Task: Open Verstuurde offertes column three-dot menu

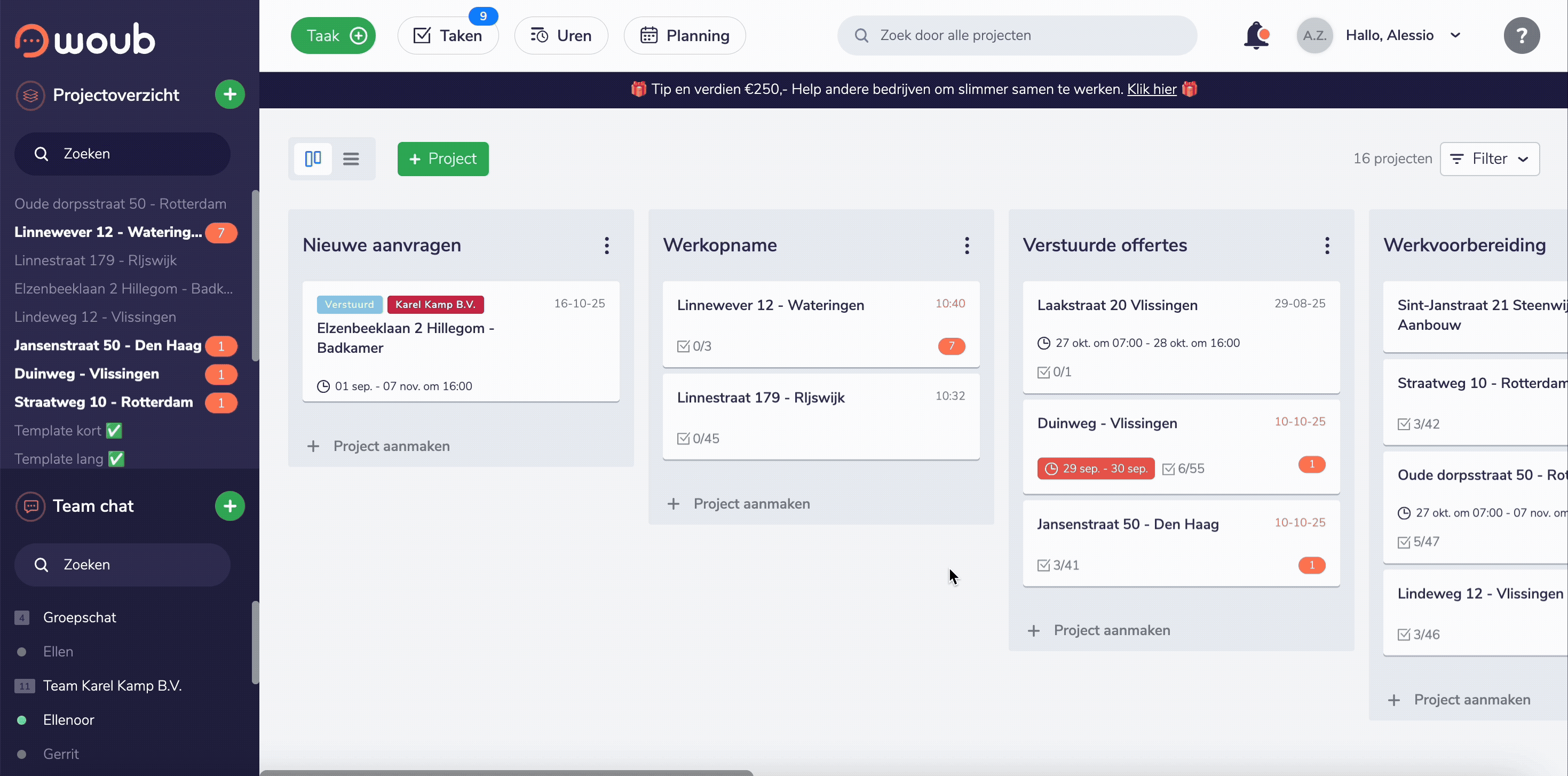Action: (x=1327, y=246)
